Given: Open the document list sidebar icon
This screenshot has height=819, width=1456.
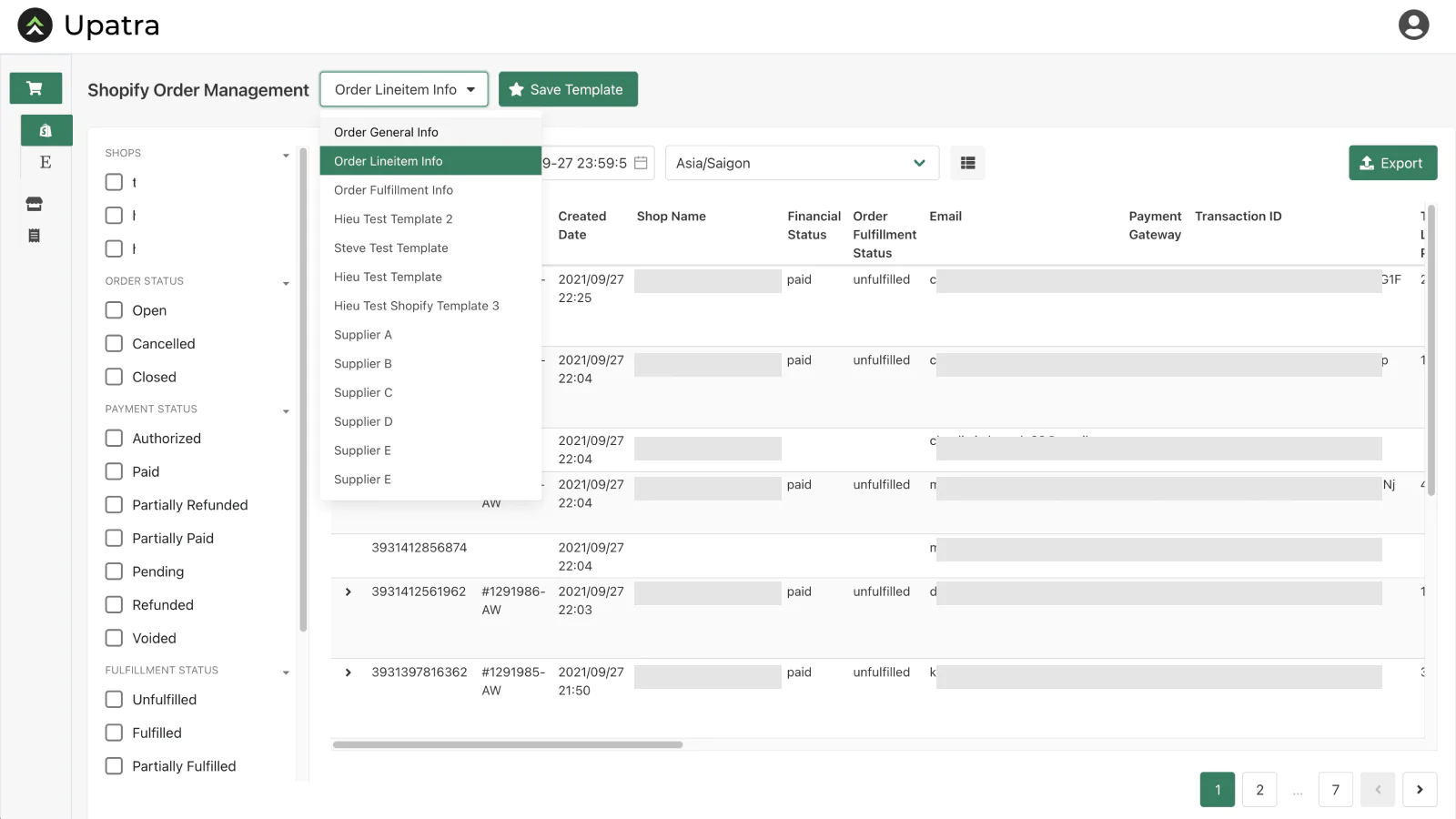Looking at the screenshot, I should tap(35, 236).
